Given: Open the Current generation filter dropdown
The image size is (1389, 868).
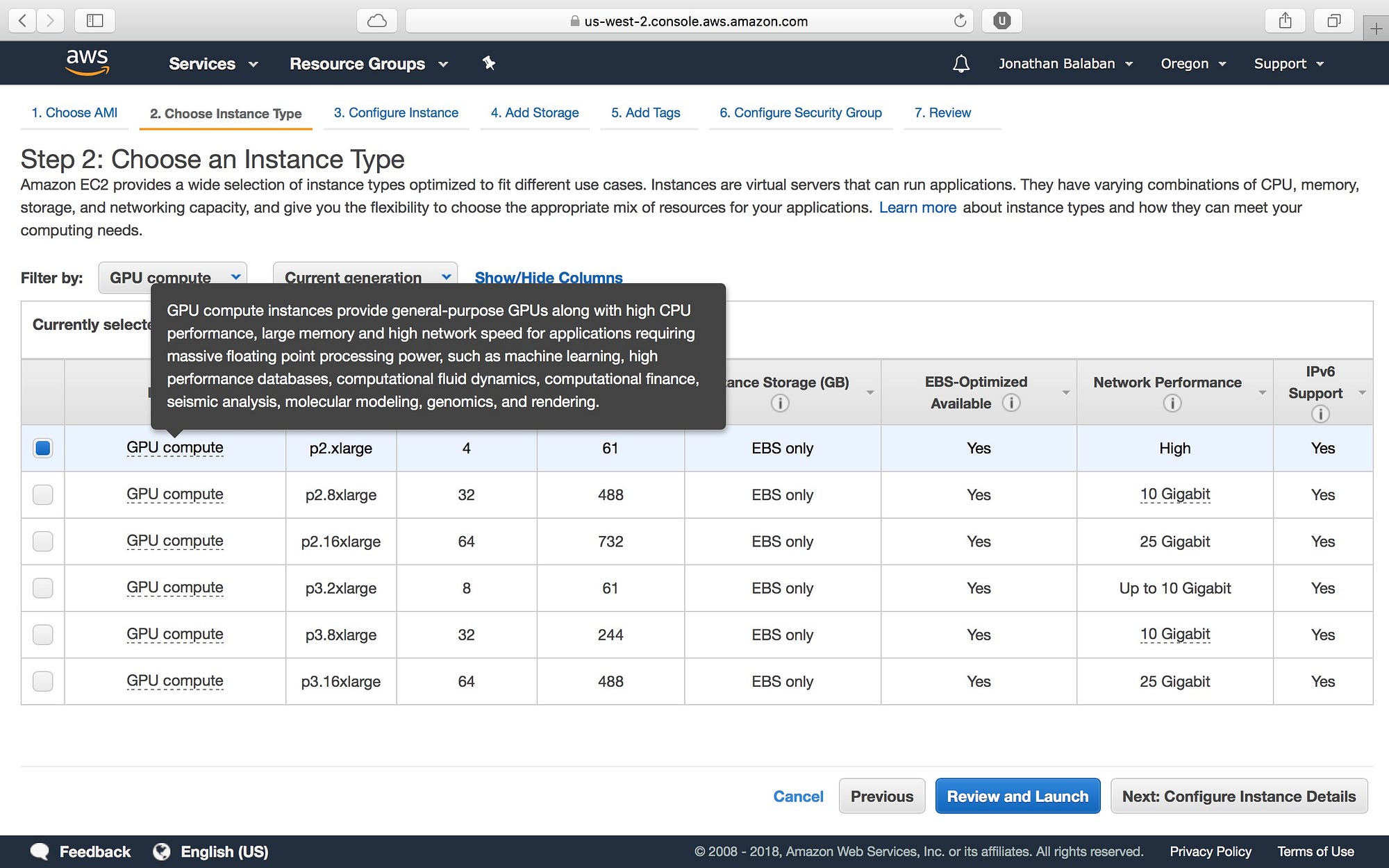Looking at the screenshot, I should (365, 277).
